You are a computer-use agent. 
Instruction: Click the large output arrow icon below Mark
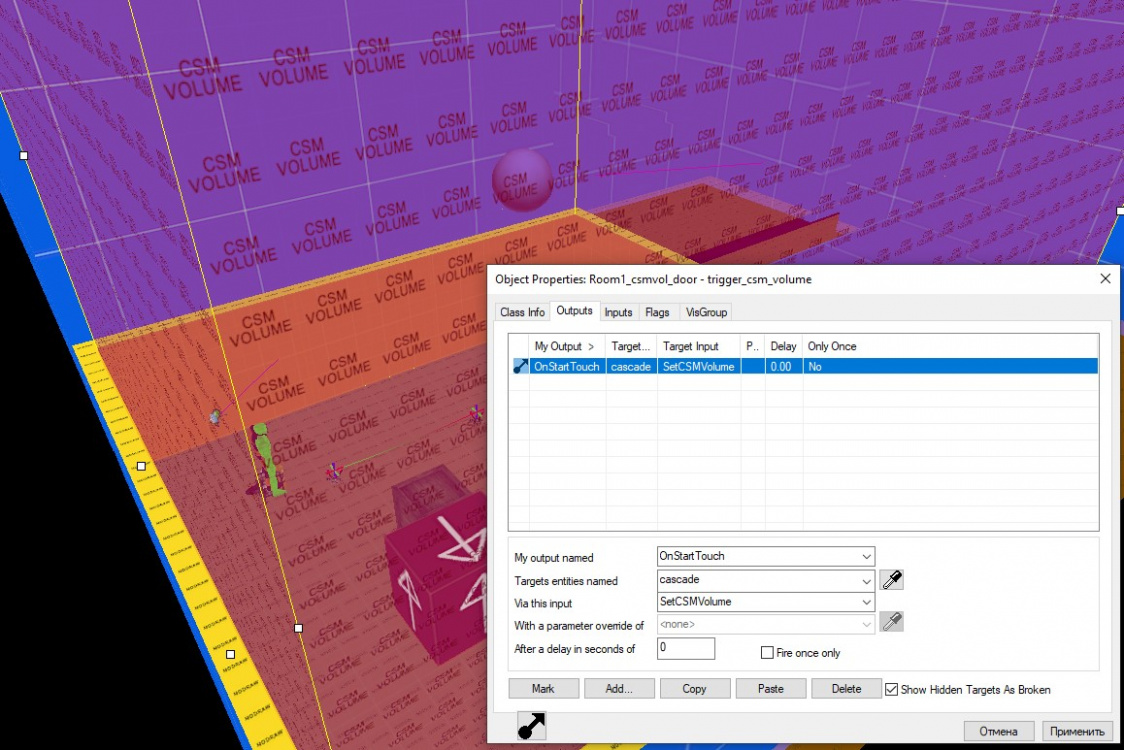point(531,726)
